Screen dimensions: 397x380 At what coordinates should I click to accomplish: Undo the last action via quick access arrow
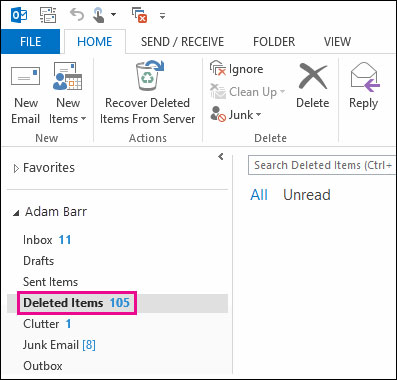pyautogui.click(x=77, y=15)
